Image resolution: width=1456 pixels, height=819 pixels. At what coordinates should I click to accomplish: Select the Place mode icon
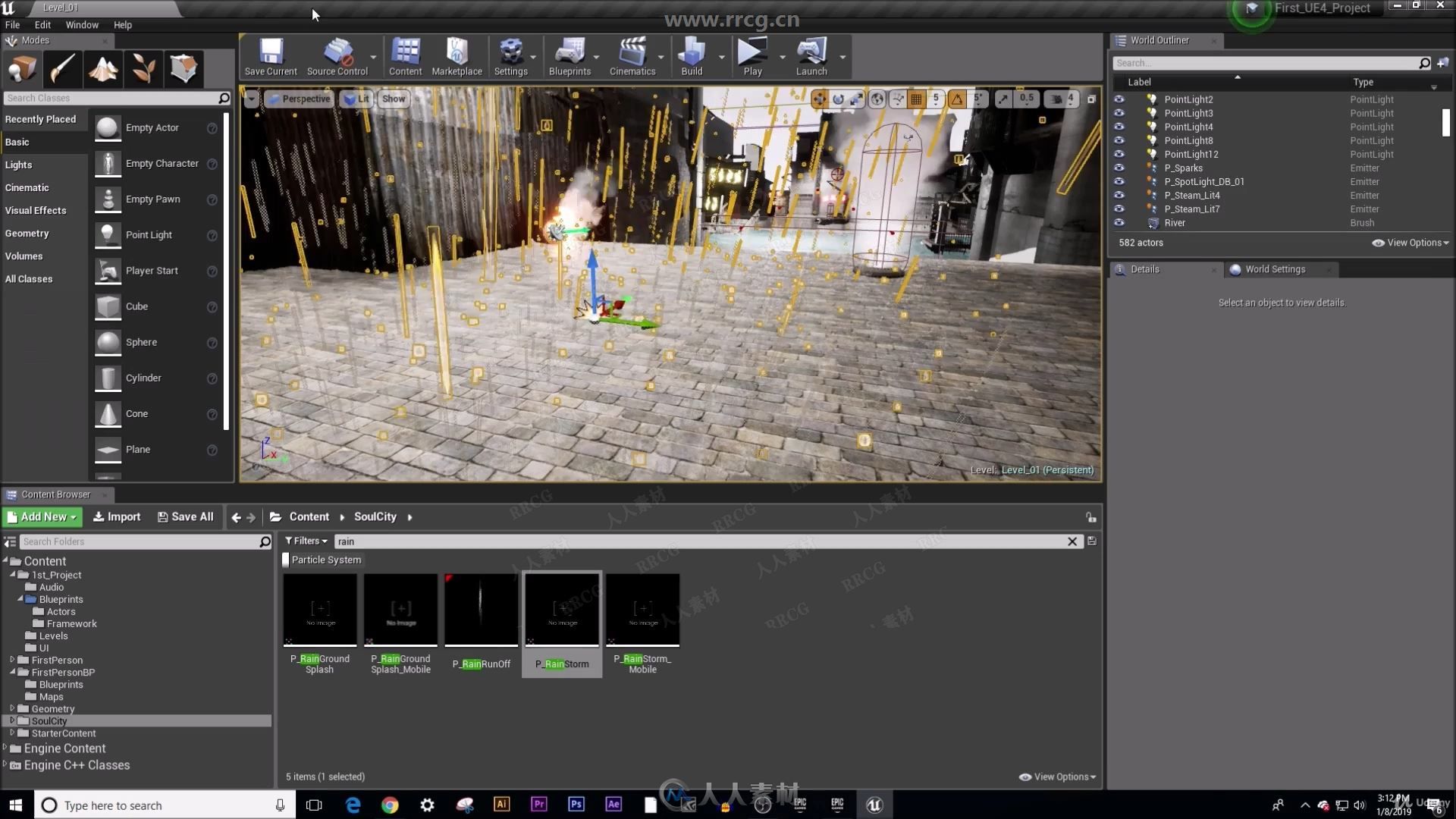click(22, 69)
